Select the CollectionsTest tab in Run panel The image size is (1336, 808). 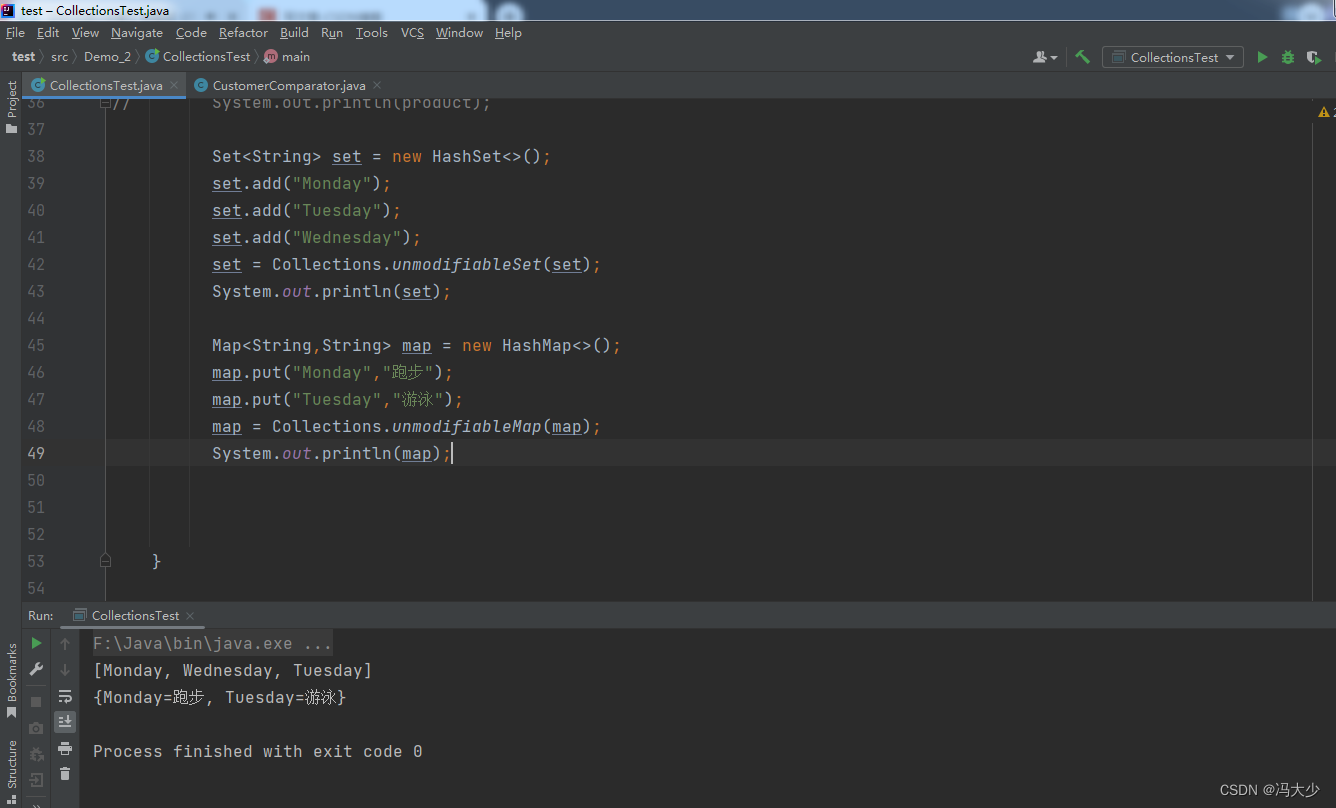pos(135,616)
